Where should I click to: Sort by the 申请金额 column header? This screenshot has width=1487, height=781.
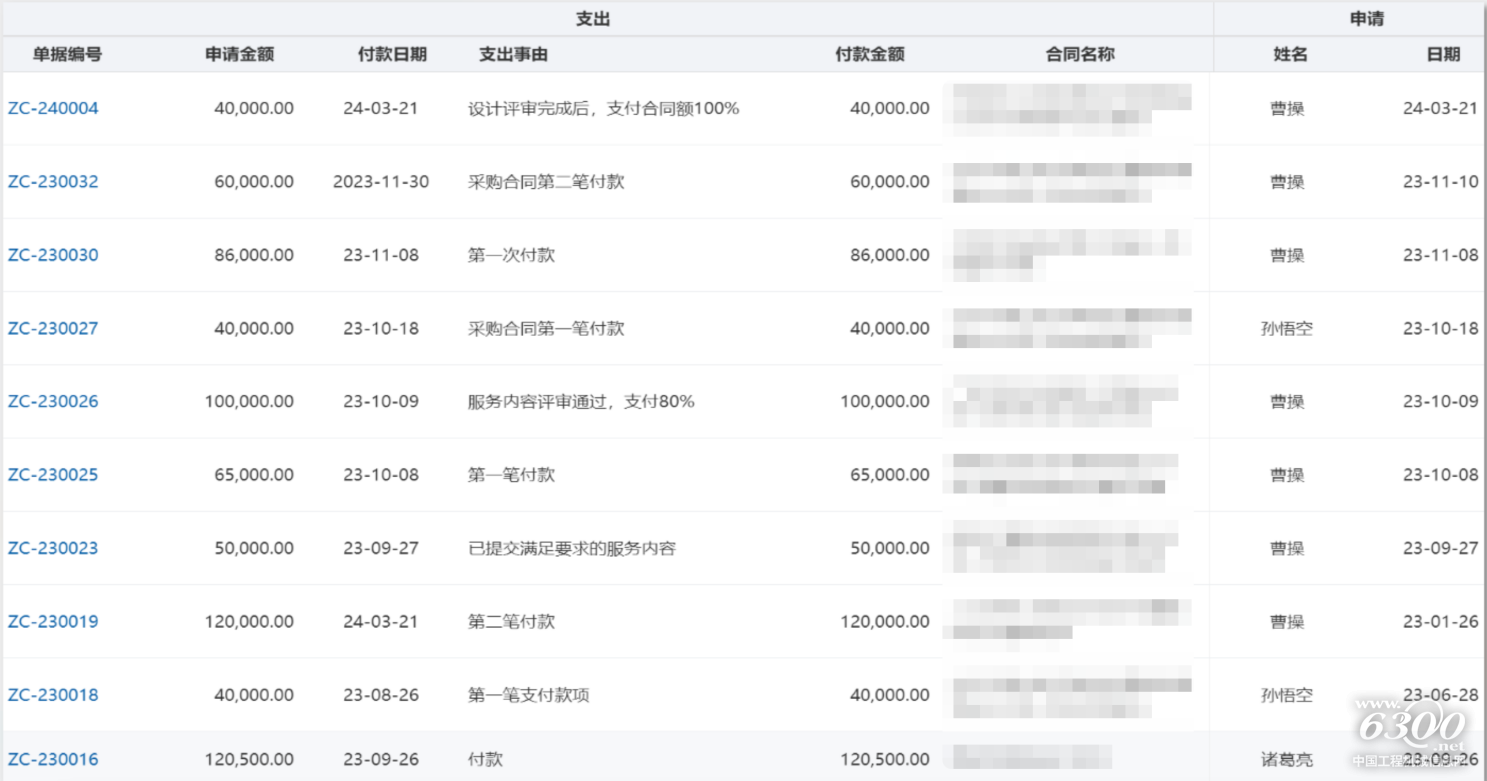coord(239,54)
